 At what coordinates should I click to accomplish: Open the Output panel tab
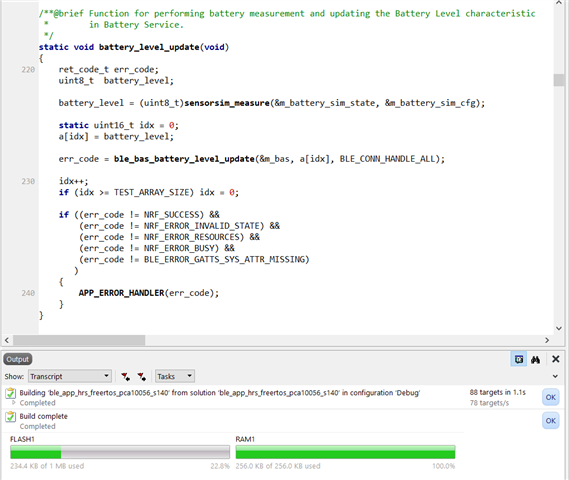tap(18, 359)
